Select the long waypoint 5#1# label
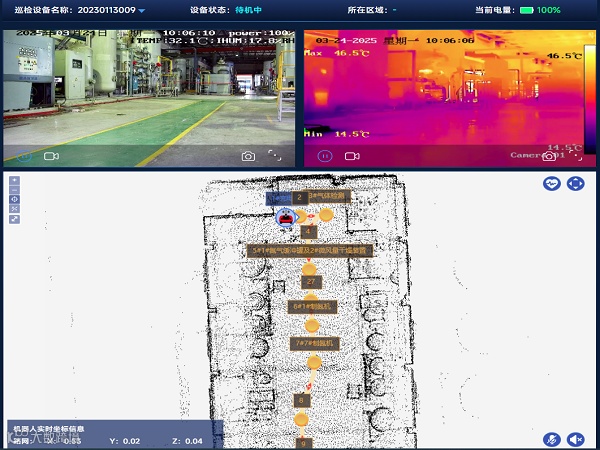The width and height of the screenshot is (600, 450). click(x=310, y=251)
